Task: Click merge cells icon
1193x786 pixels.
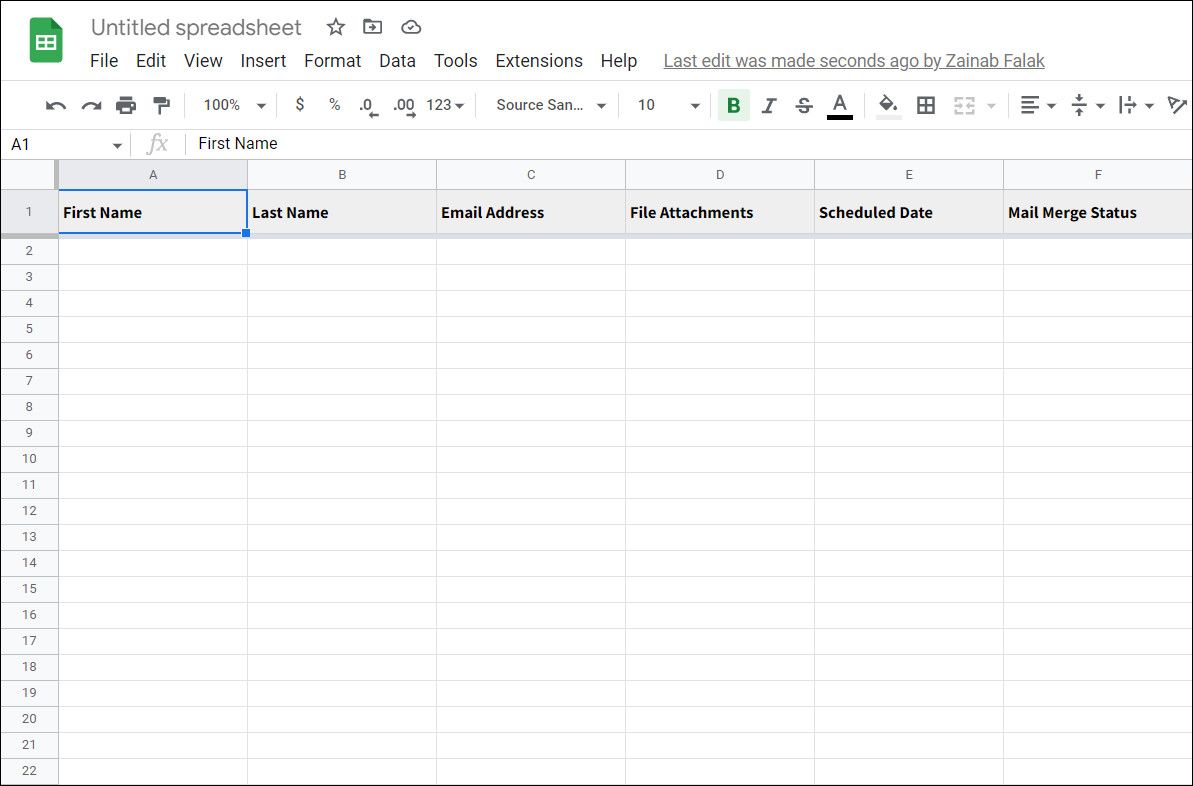Action: (x=964, y=105)
